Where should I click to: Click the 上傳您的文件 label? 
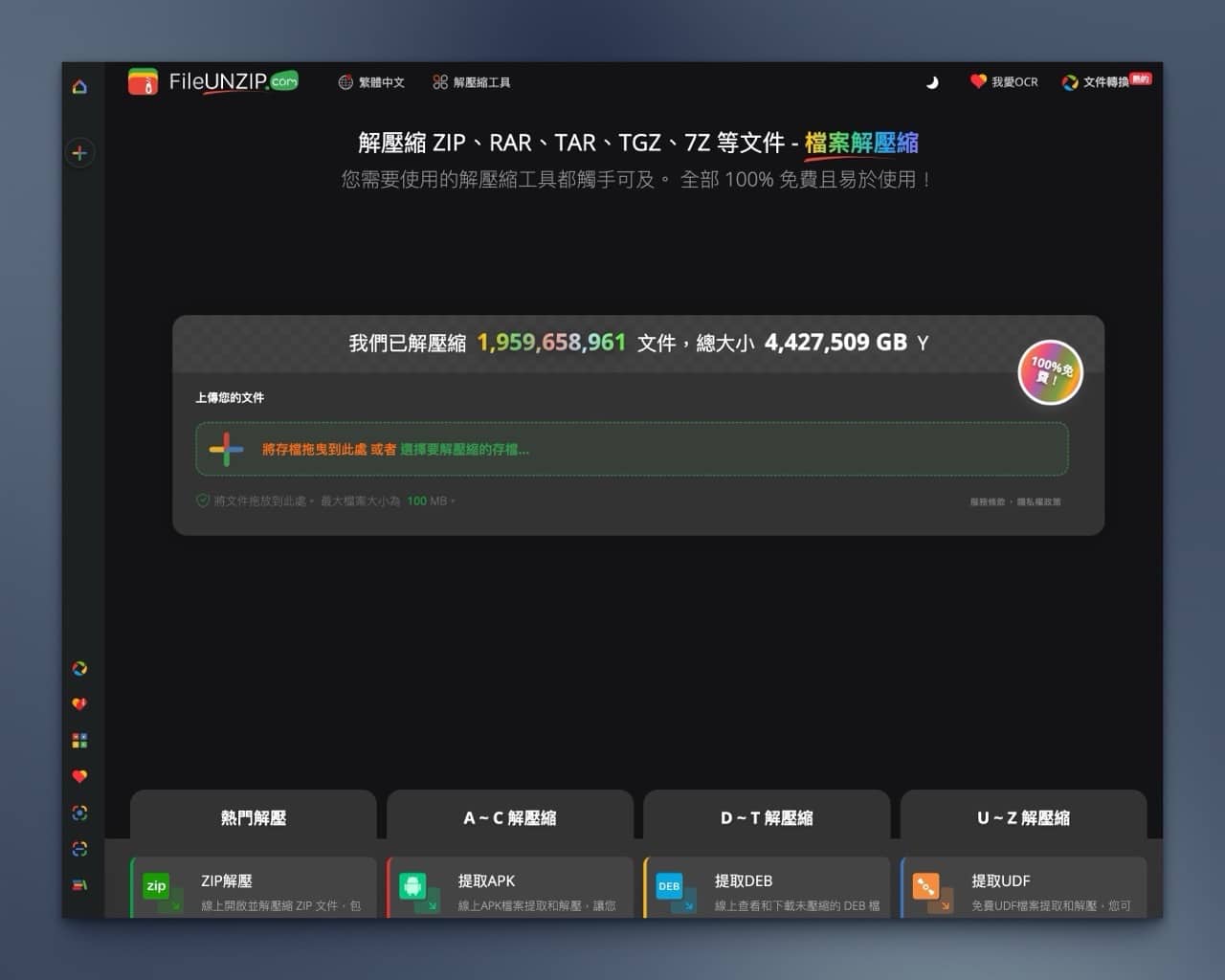pyautogui.click(x=230, y=397)
